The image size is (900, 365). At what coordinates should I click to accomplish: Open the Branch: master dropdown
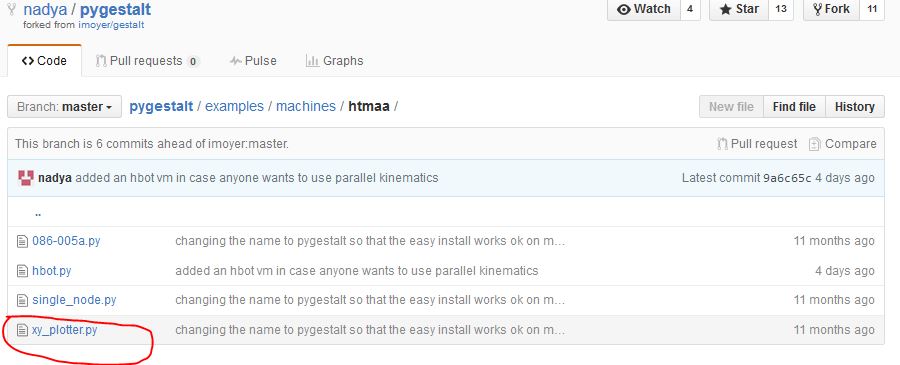[x=64, y=107]
